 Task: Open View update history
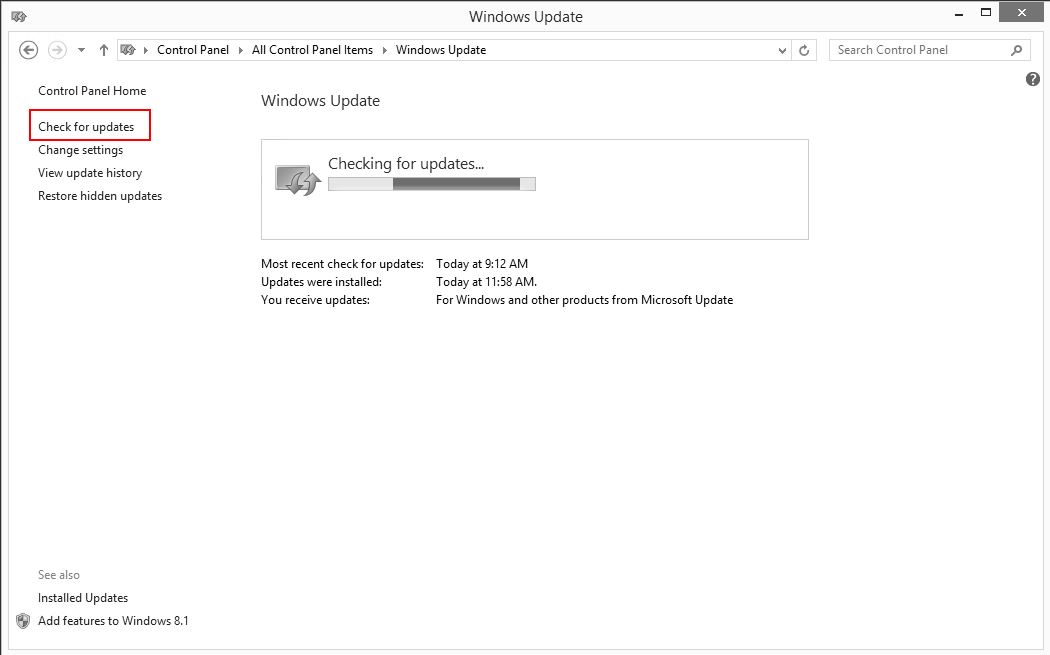pos(90,173)
